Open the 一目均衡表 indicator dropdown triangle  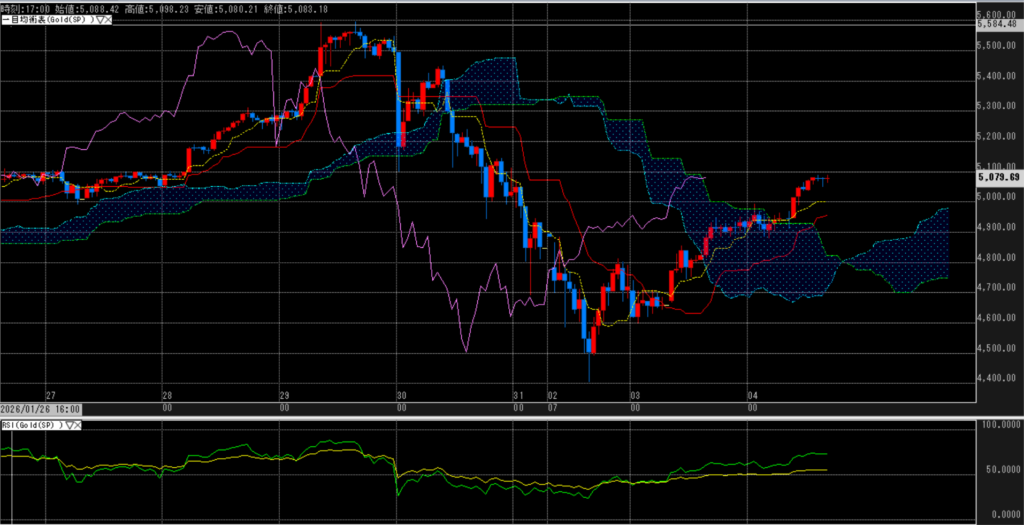coord(99,20)
